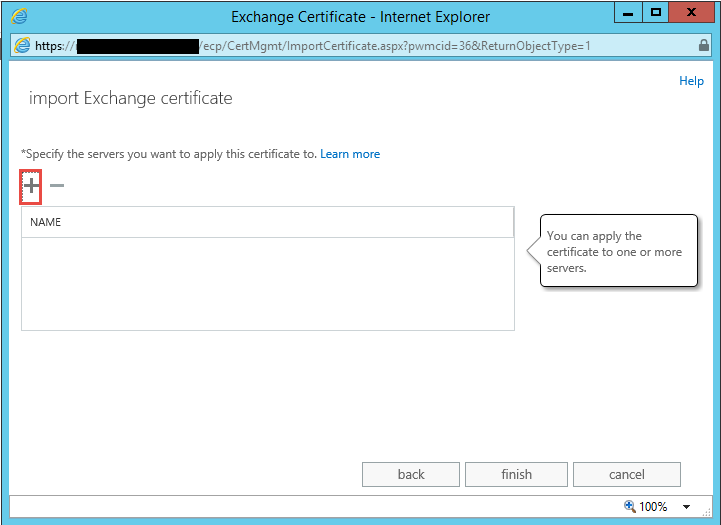Image resolution: width=721 pixels, height=525 pixels.
Task: Click inside the empty server list area
Action: pos(267,284)
